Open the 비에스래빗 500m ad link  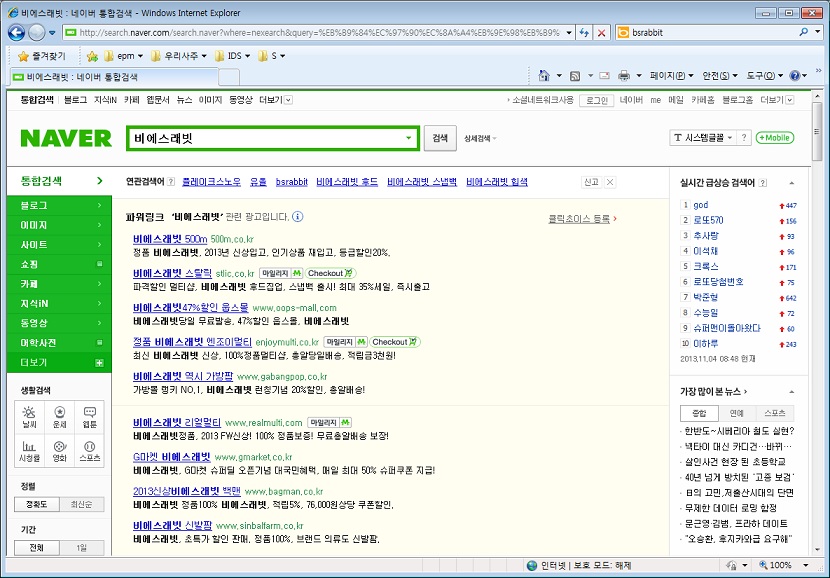pos(170,239)
